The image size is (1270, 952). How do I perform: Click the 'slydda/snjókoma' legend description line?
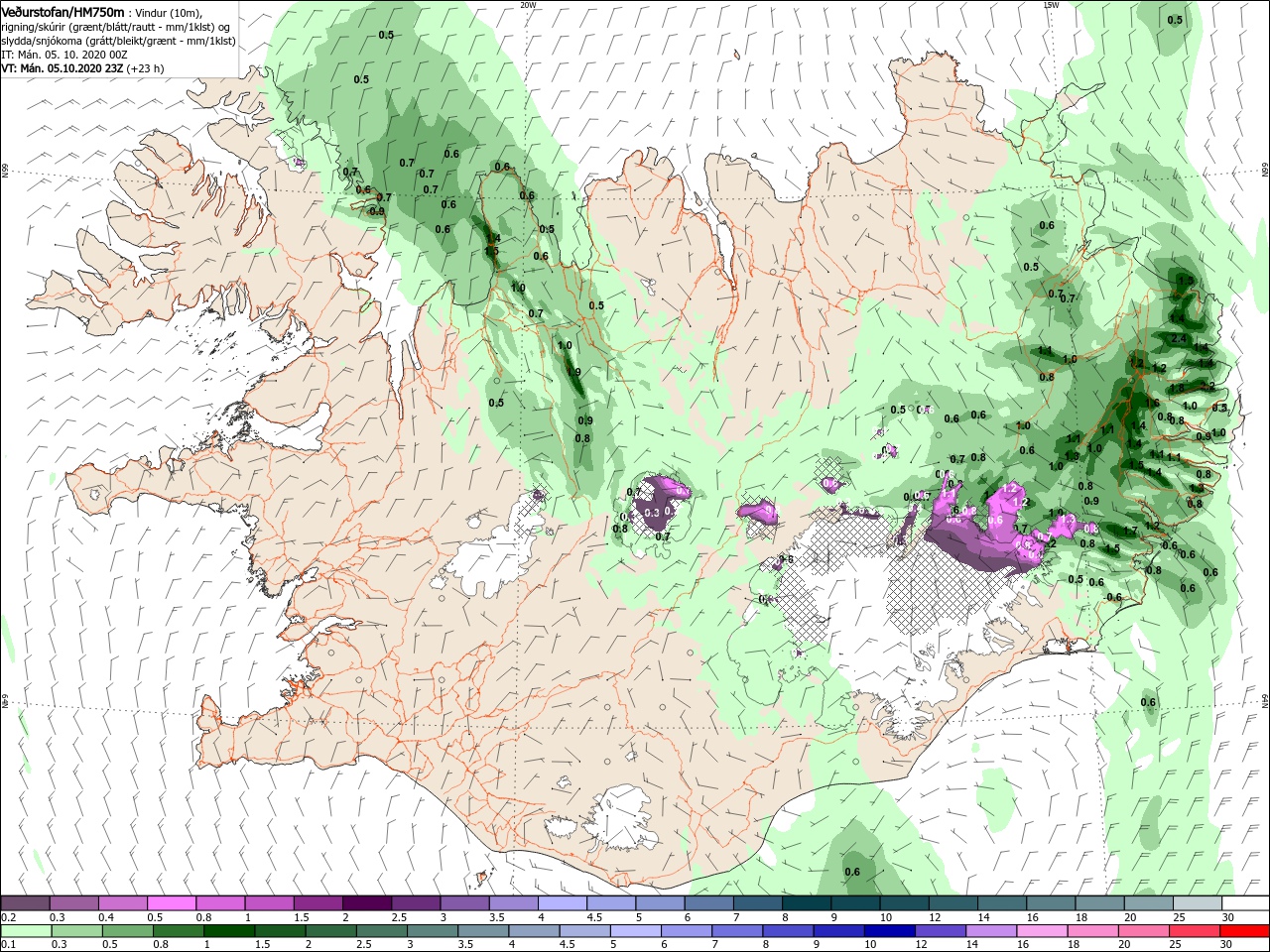(118, 41)
